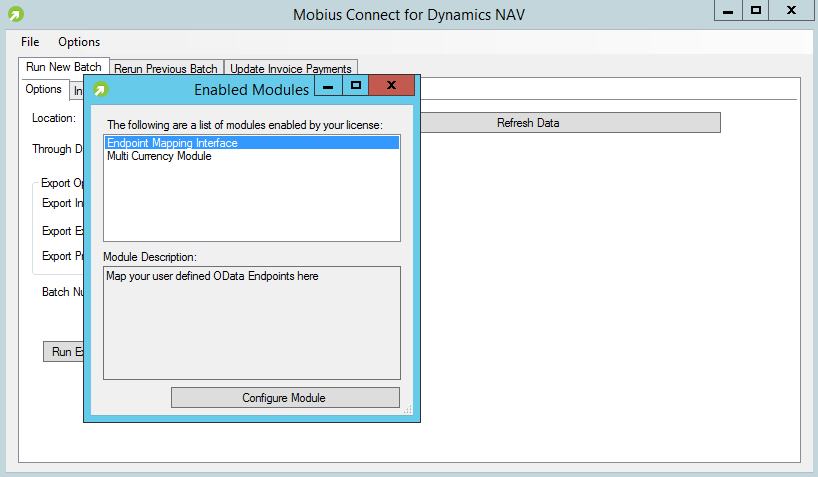
Task: Select the Options sub-tab
Action: pyautogui.click(x=44, y=89)
